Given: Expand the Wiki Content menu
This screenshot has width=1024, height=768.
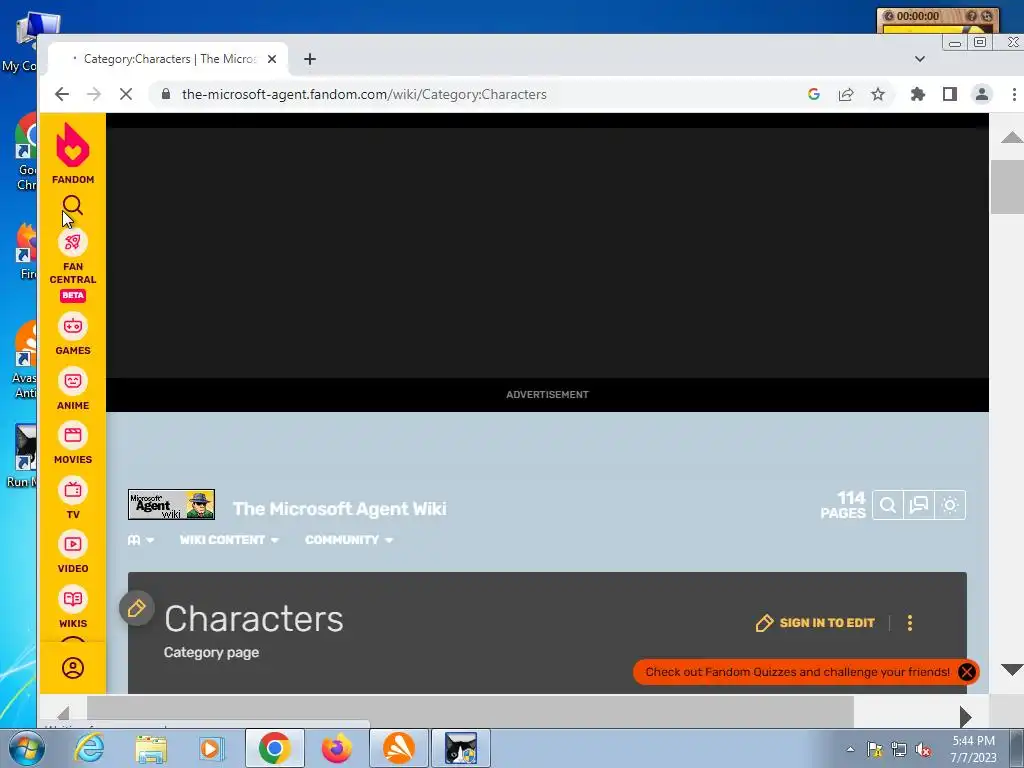Looking at the screenshot, I should click(229, 540).
